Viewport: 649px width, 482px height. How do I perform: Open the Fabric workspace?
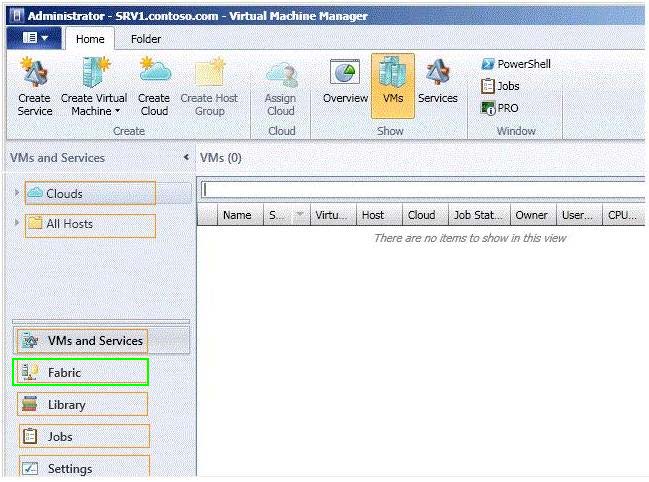tap(80, 372)
